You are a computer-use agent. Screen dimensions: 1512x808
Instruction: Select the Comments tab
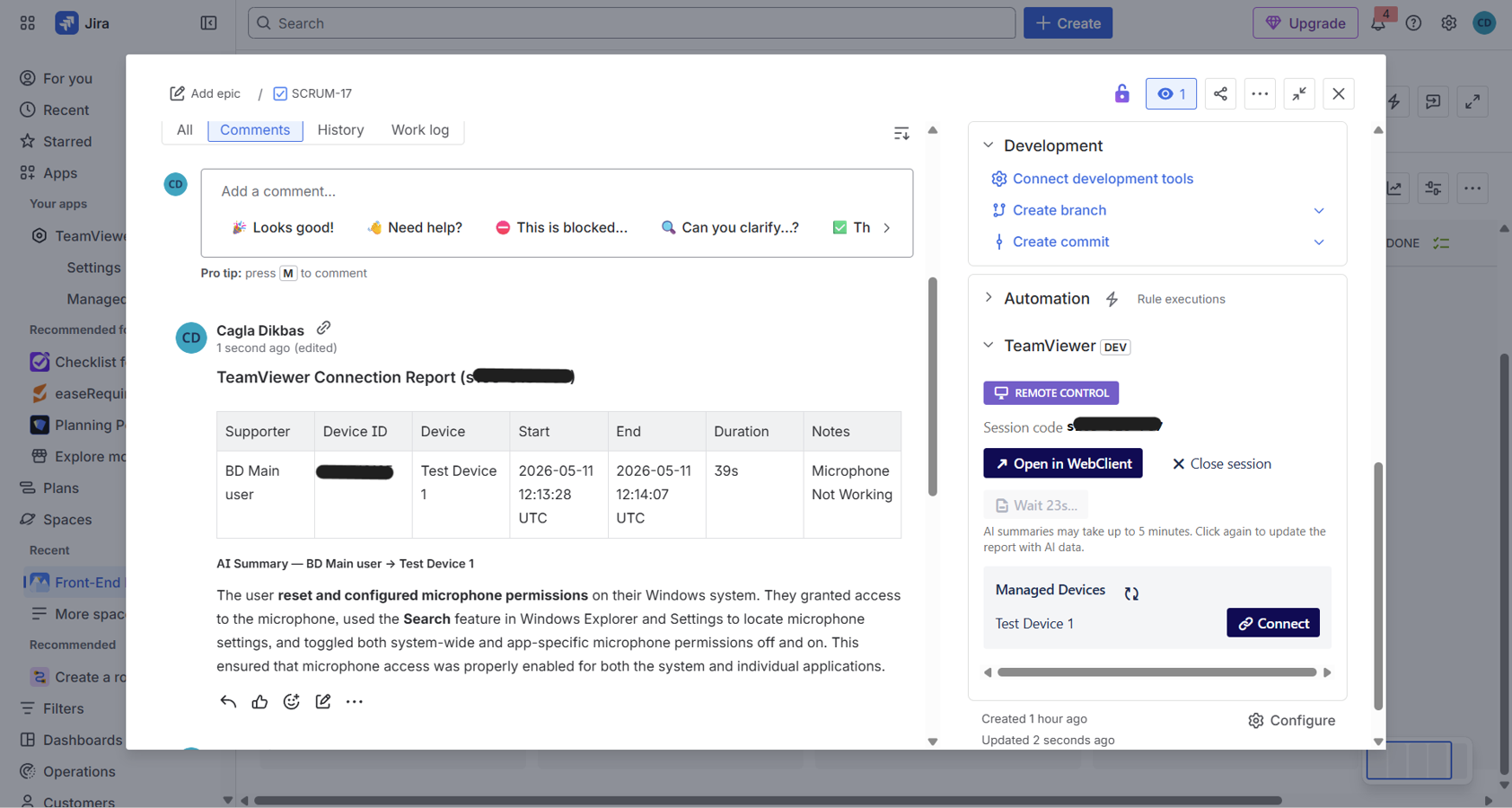pyautogui.click(x=255, y=129)
